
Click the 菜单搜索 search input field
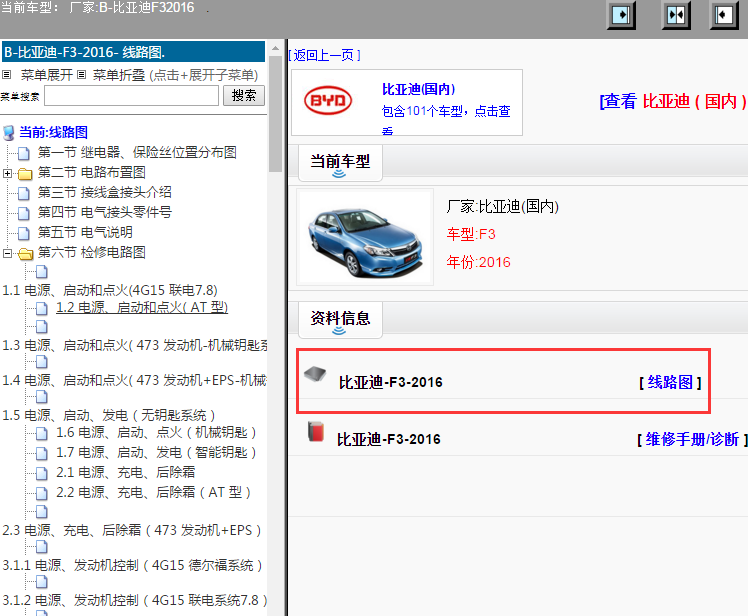click(x=132, y=96)
